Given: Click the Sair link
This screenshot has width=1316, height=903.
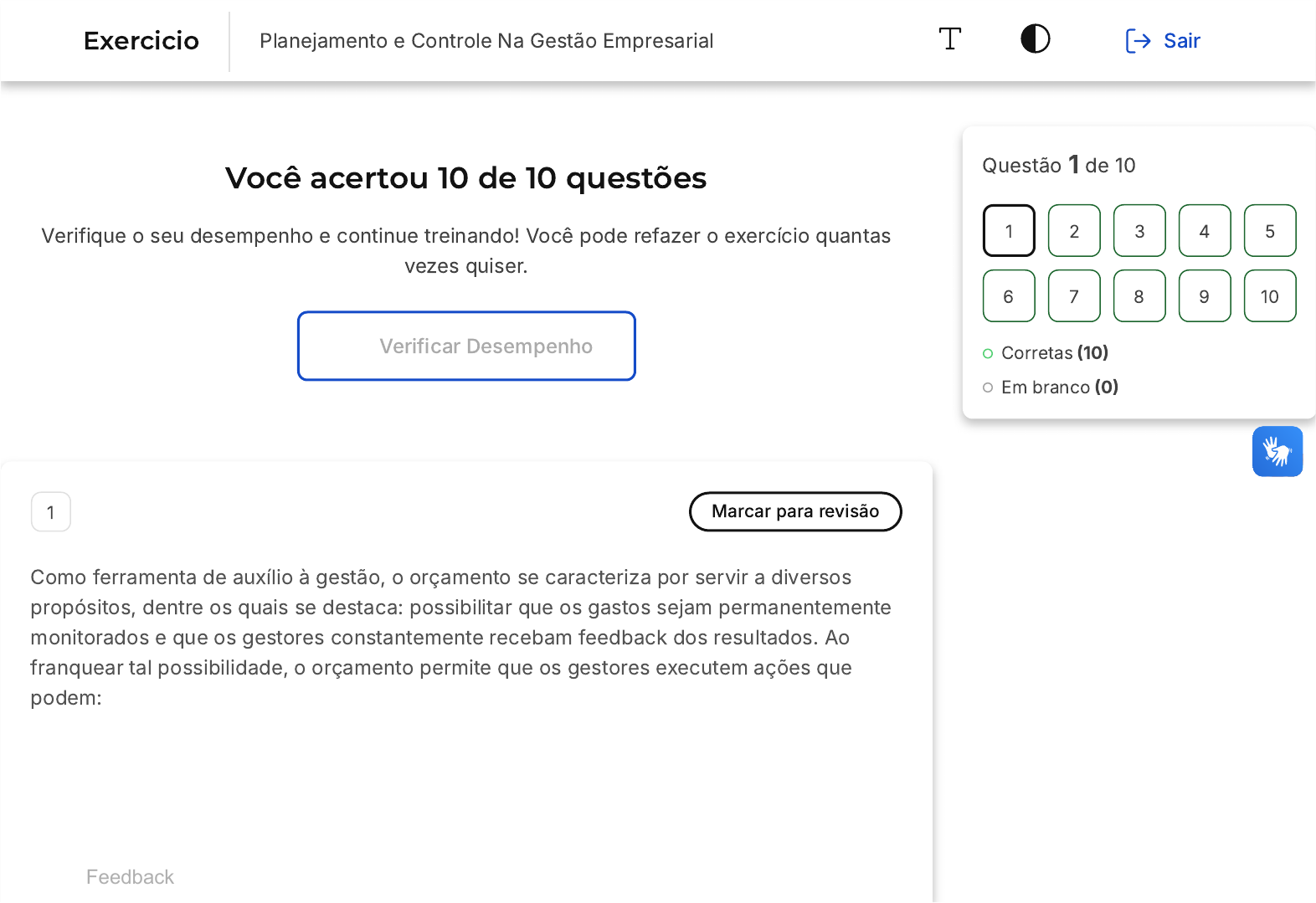Looking at the screenshot, I should [1181, 41].
